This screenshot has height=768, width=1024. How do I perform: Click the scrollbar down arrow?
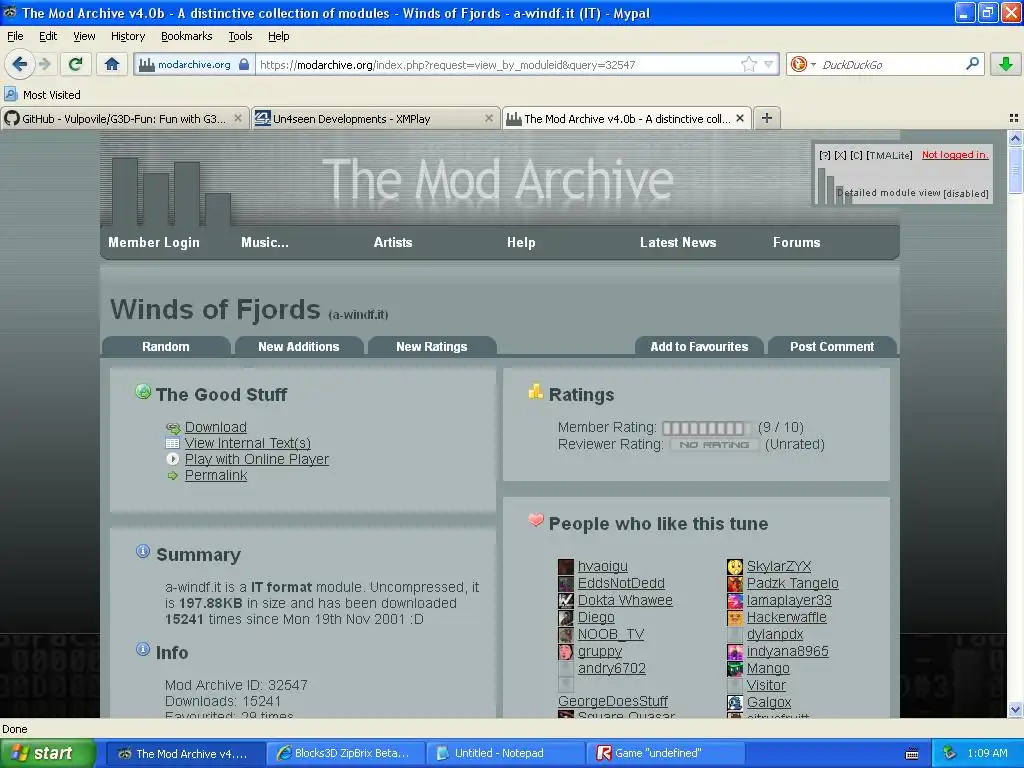click(x=1015, y=710)
